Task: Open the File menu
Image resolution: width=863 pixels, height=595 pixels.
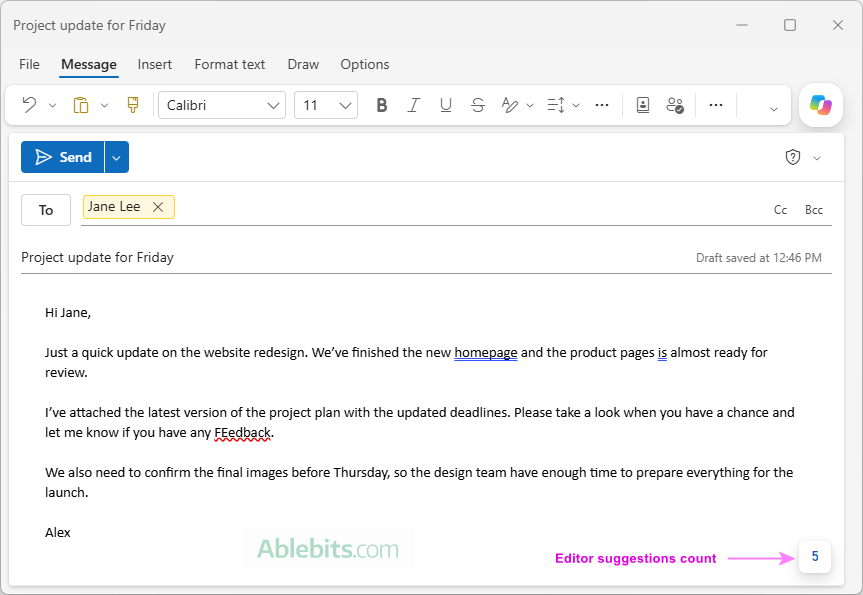Action: pyautogui.click(x=29, y=64)
